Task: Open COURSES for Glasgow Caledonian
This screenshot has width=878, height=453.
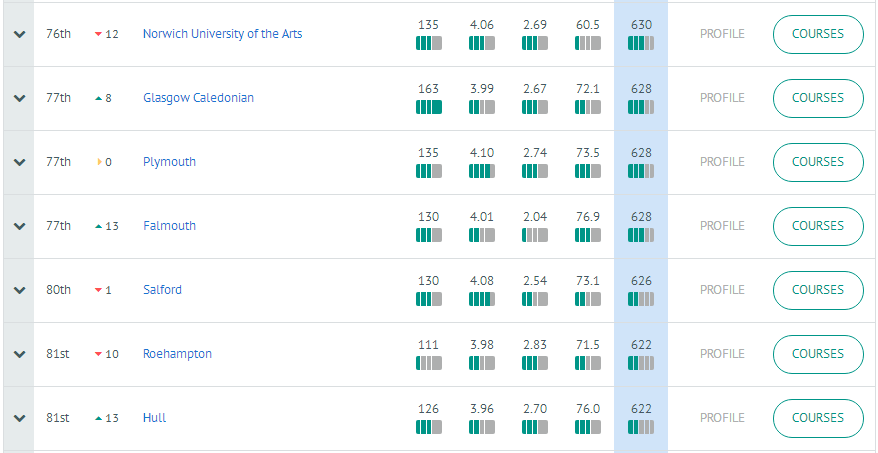Action: pos(818,98)
